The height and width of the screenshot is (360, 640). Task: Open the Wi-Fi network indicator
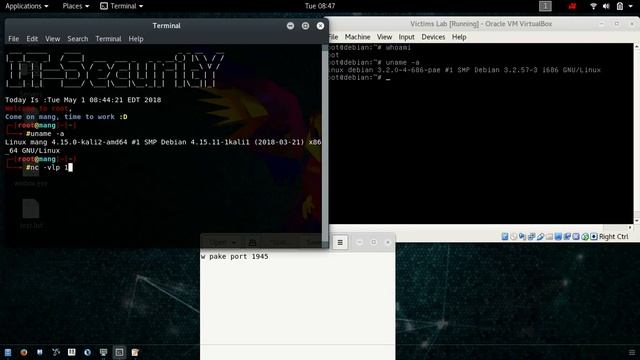(593, 6)
